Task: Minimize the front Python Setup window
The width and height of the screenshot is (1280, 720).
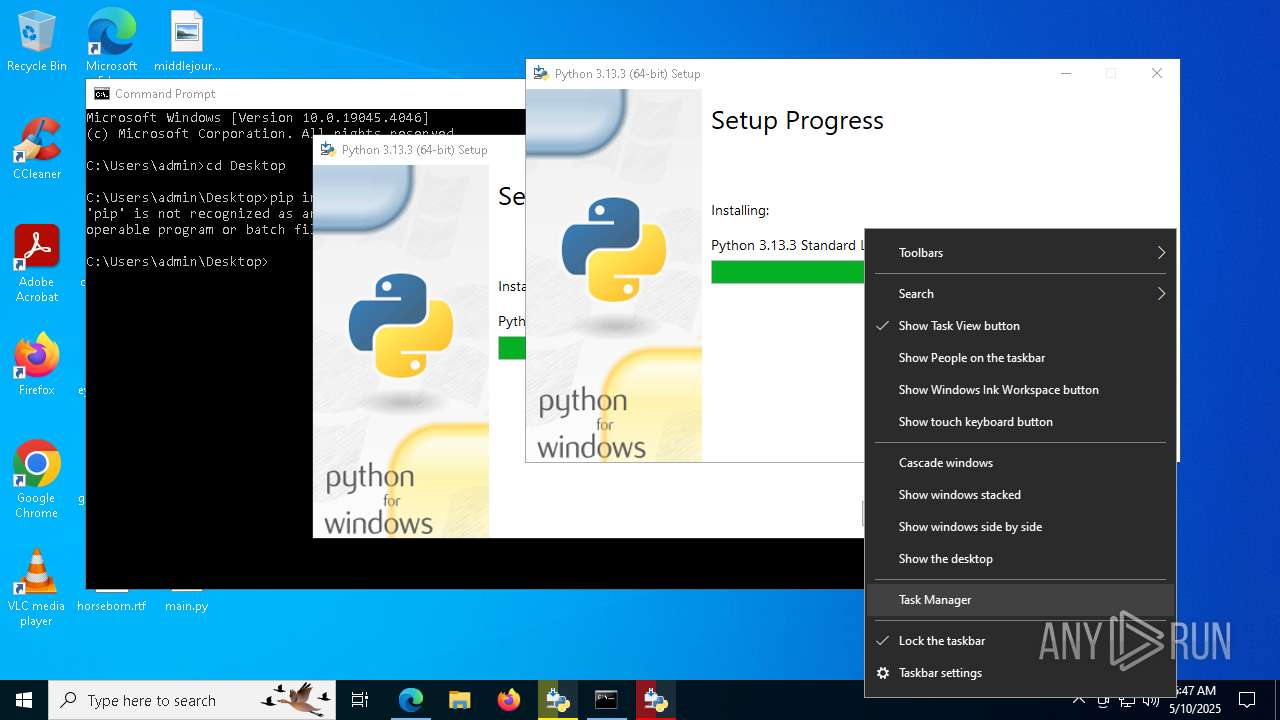Action: (1066, 73)
